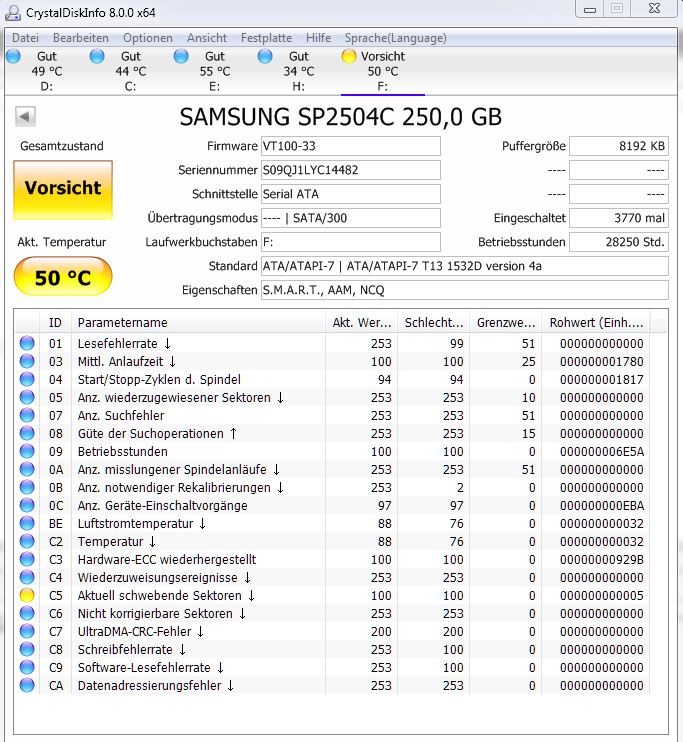Click raw value 000000006E5A

(602, 451)
